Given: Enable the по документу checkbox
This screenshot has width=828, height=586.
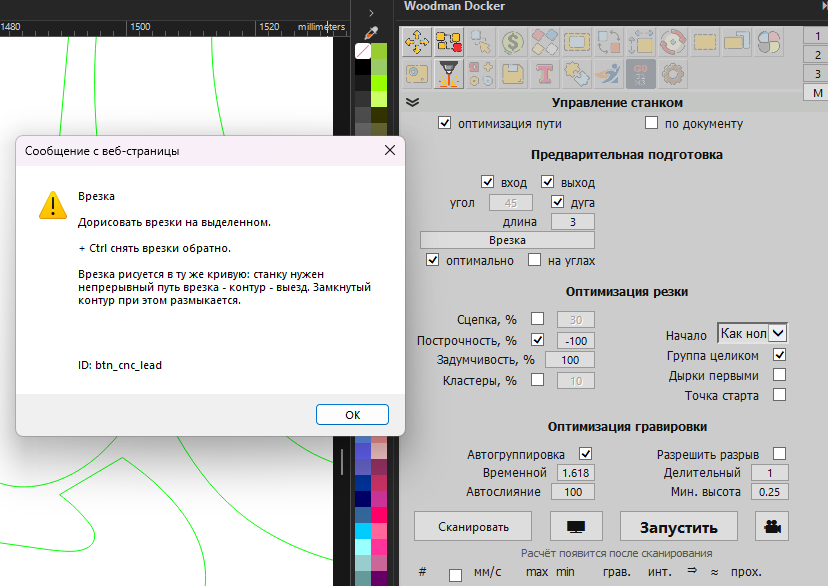Looking at the screenshot, I should click(x=651, y=123).
